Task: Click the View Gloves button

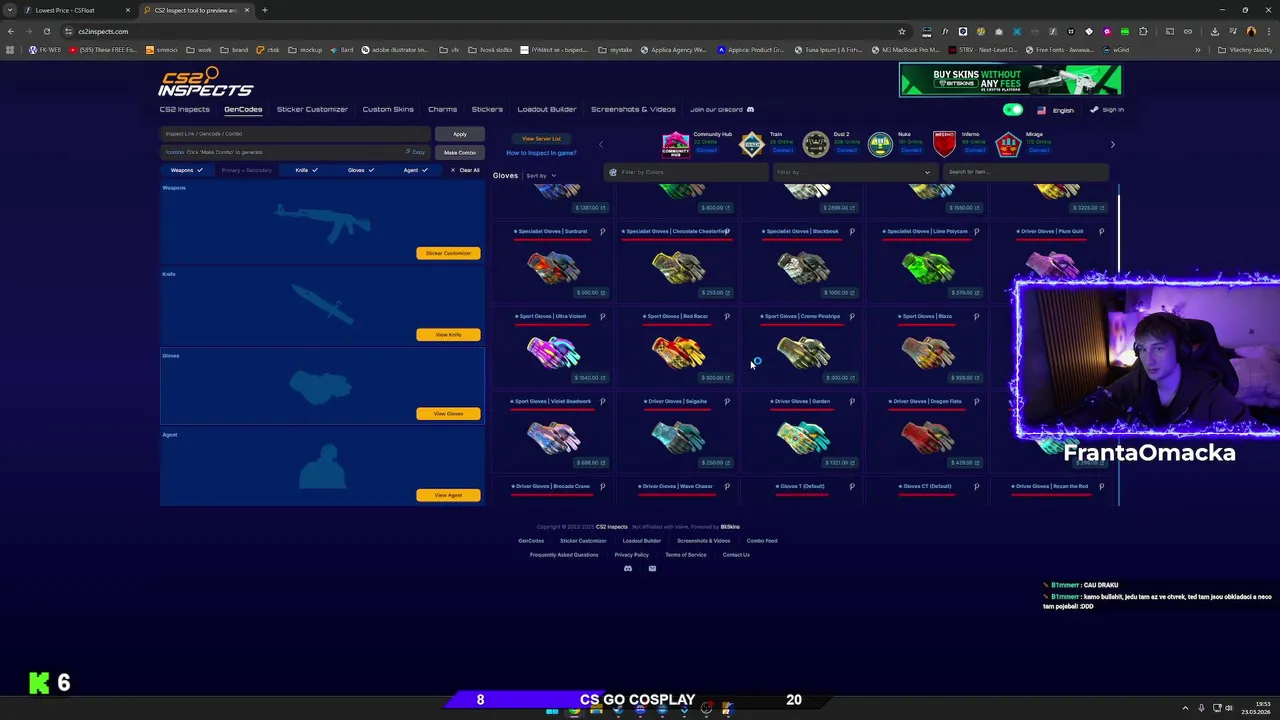Action: point(448,413)
